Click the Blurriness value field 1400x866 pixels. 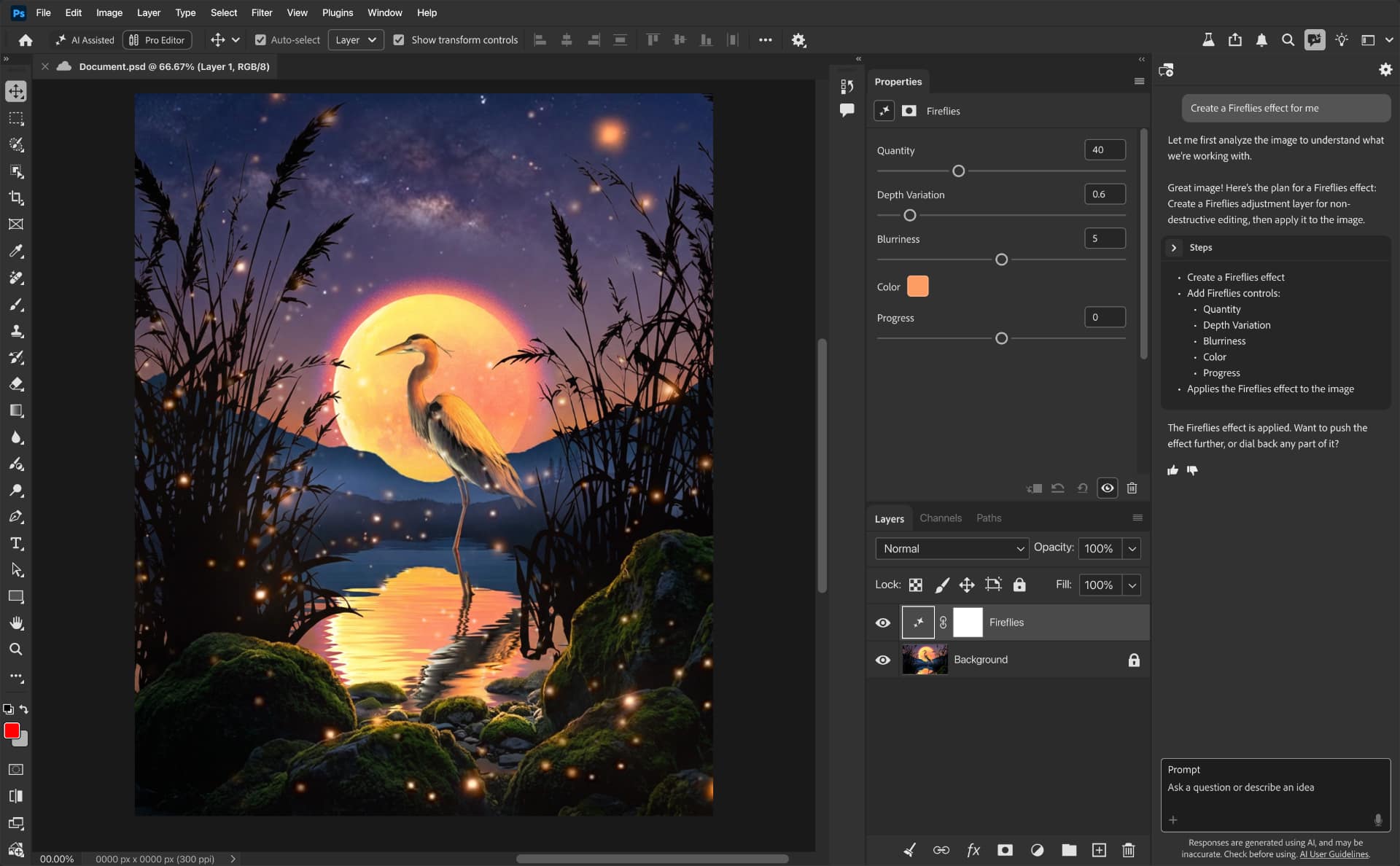(x=1105, y=238)
